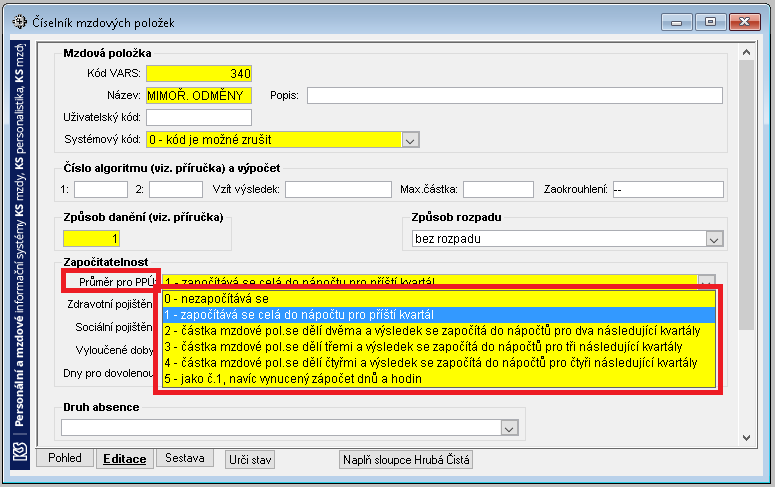
Task: Choose option 3 dividing amount by three
Action: click(x=439, y=347)
